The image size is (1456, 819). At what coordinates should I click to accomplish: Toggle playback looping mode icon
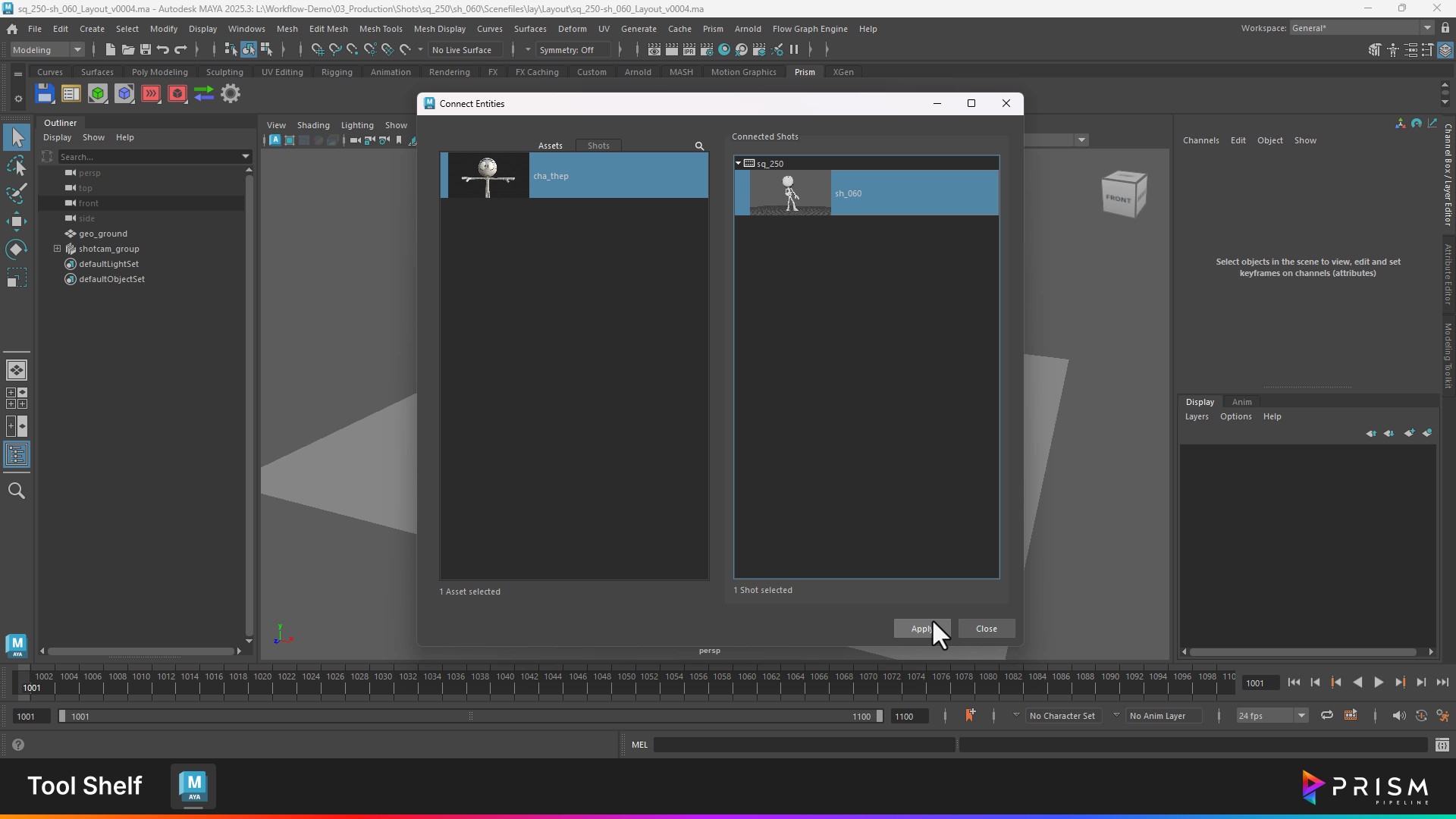[1327, 715]
